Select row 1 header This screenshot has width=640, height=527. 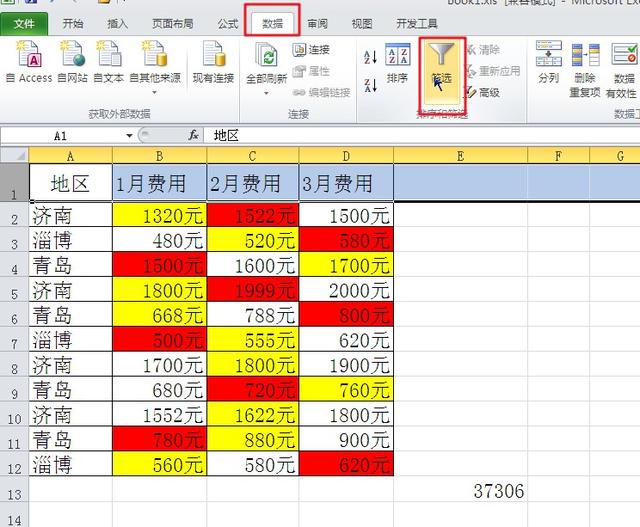[x=14, y=182]
